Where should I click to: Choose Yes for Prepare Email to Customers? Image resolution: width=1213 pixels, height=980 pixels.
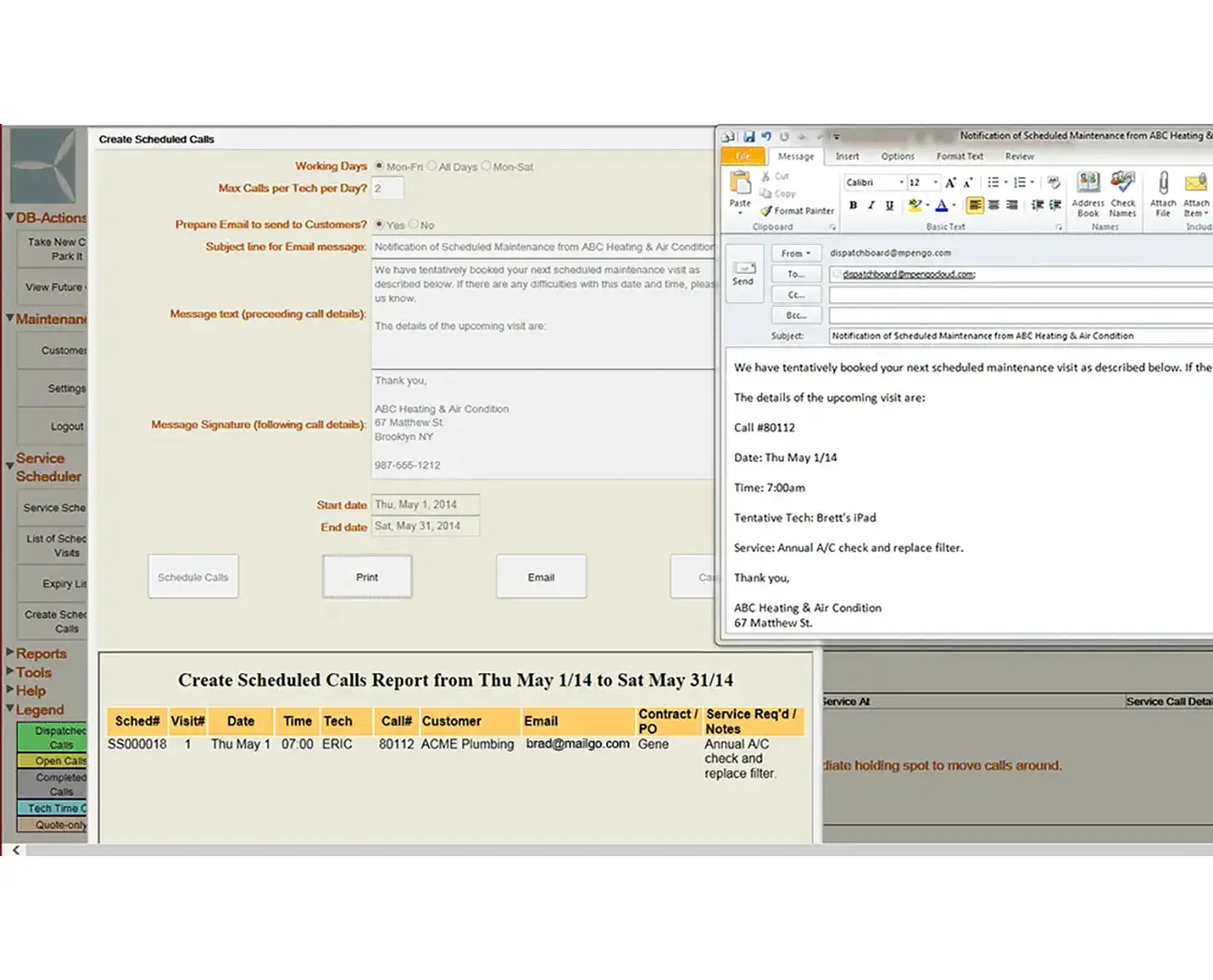click(x=379, y=225)
